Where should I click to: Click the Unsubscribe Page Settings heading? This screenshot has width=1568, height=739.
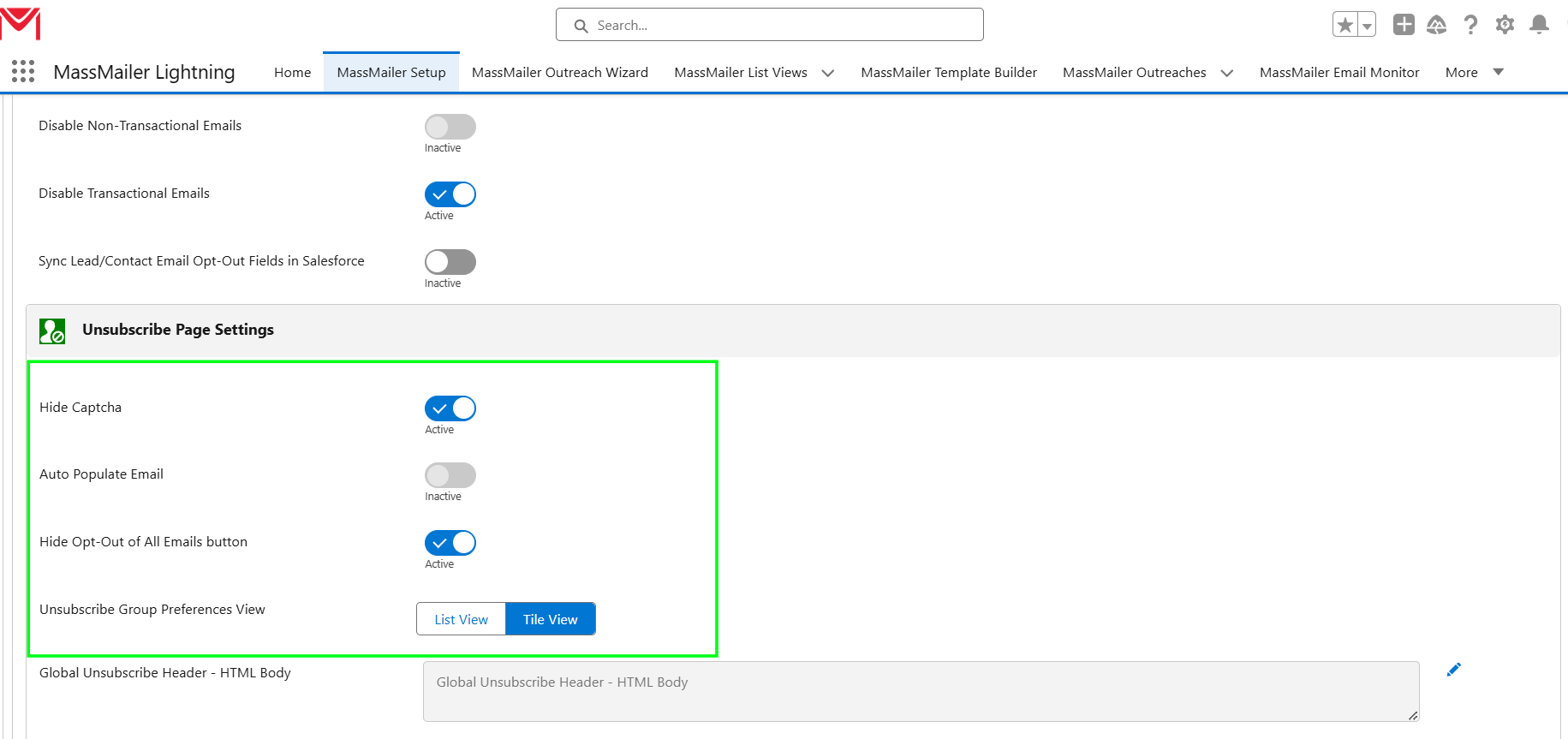coord(178,330)
